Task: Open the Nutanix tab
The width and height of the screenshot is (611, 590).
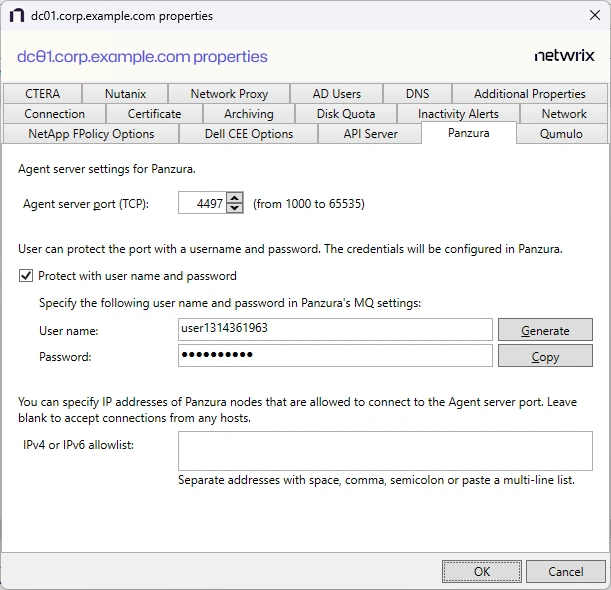Action: point(125,94)
